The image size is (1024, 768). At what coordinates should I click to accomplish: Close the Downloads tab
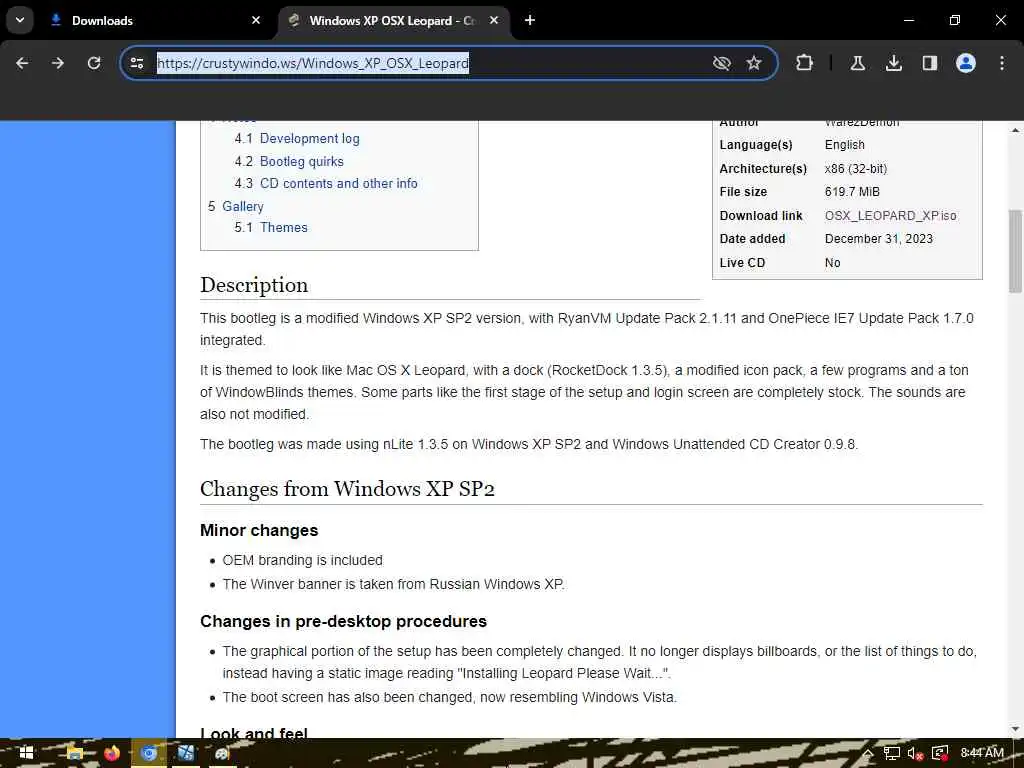(x=256, y=20)
